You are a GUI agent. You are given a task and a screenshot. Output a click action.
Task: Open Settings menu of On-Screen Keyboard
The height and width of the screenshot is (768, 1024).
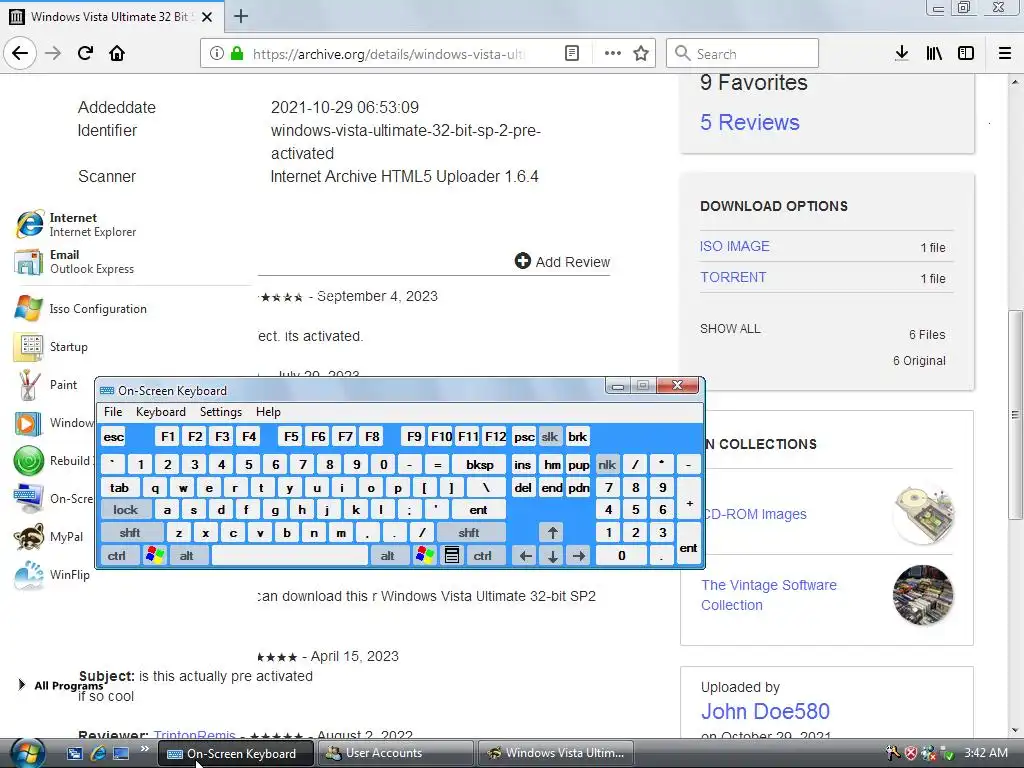(221, 412)
